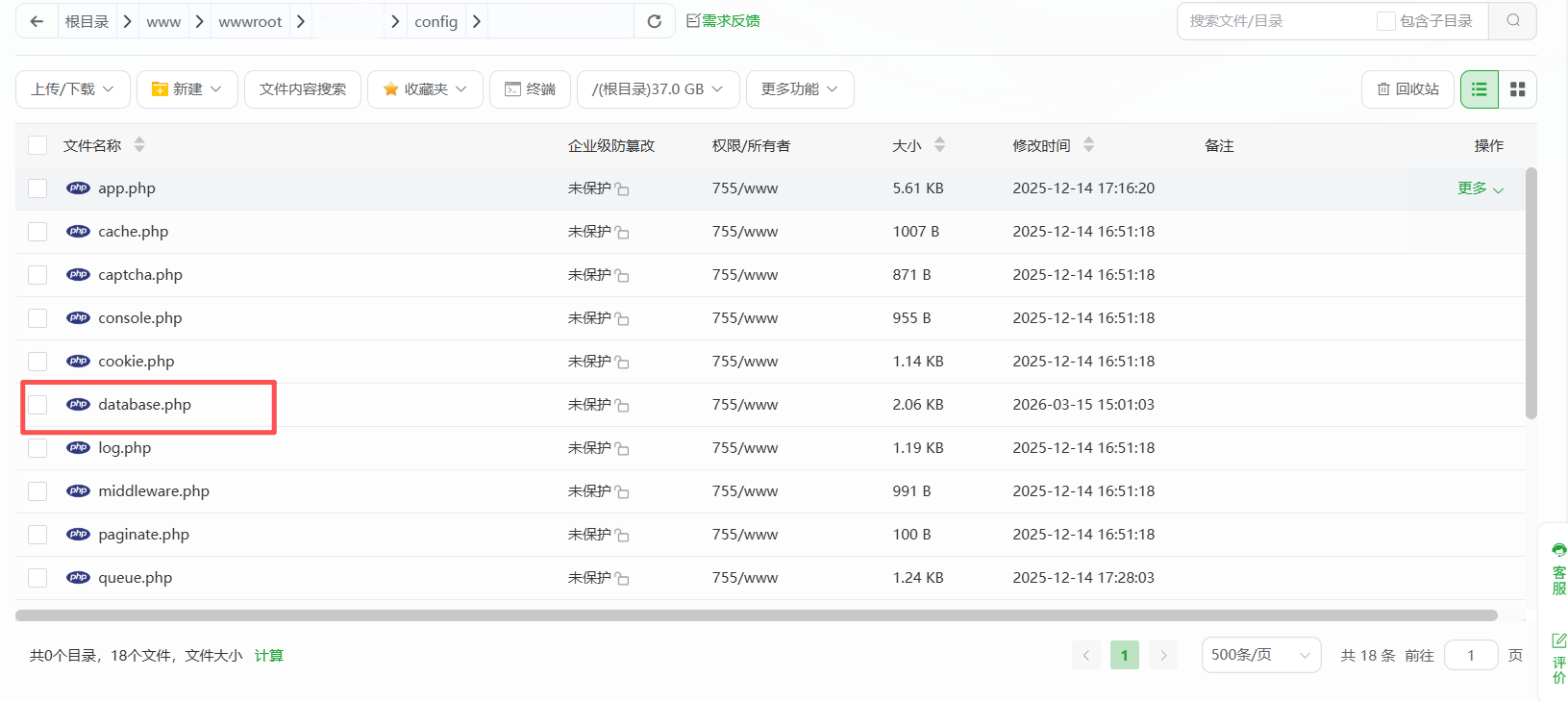
Task: Check the console.php row checkbox
Action: [37, 318]
